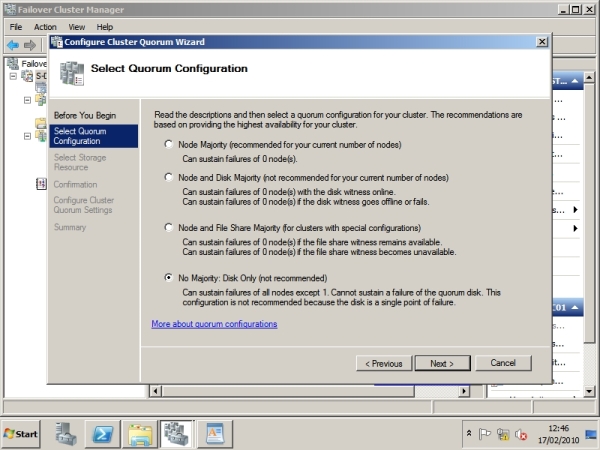This screenshot has height=450, width=600.
Task: Open the Action menu
Action: (45, 27)
